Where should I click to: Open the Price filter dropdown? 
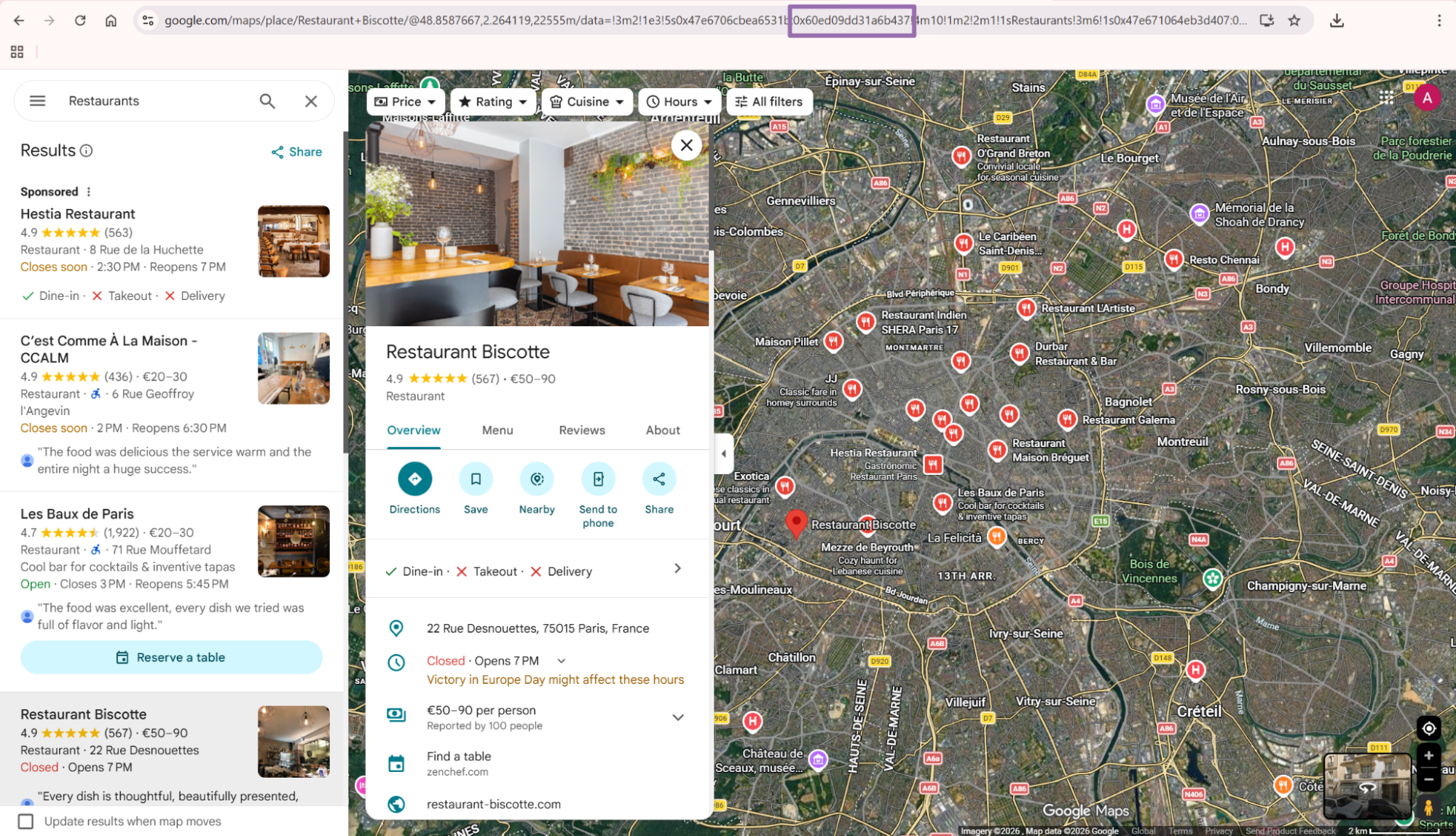(x=405, y=101)
